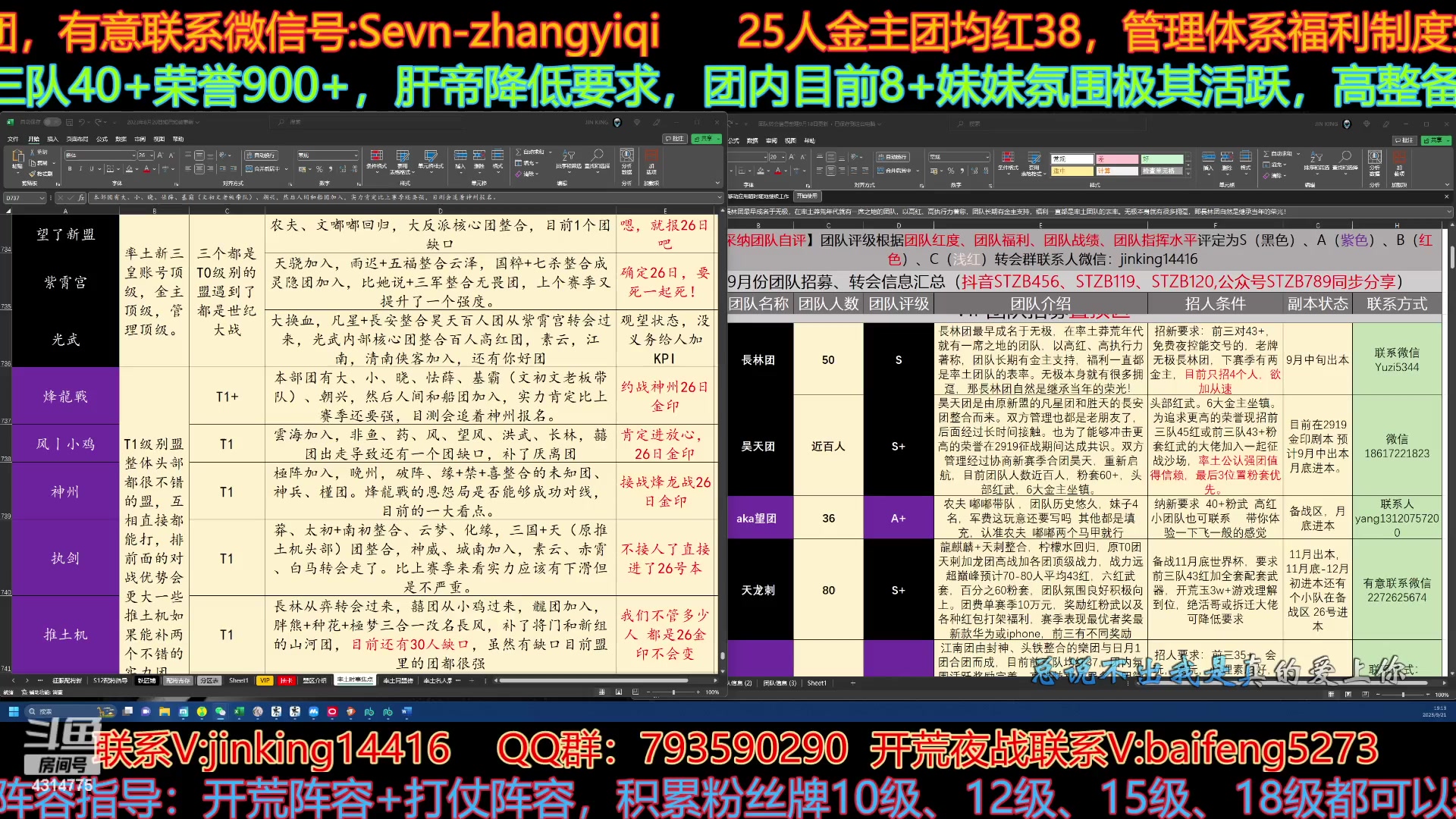1456x819 pixels.
Task: Open 文件 menu in left Excel window
Action: [13, 139]
